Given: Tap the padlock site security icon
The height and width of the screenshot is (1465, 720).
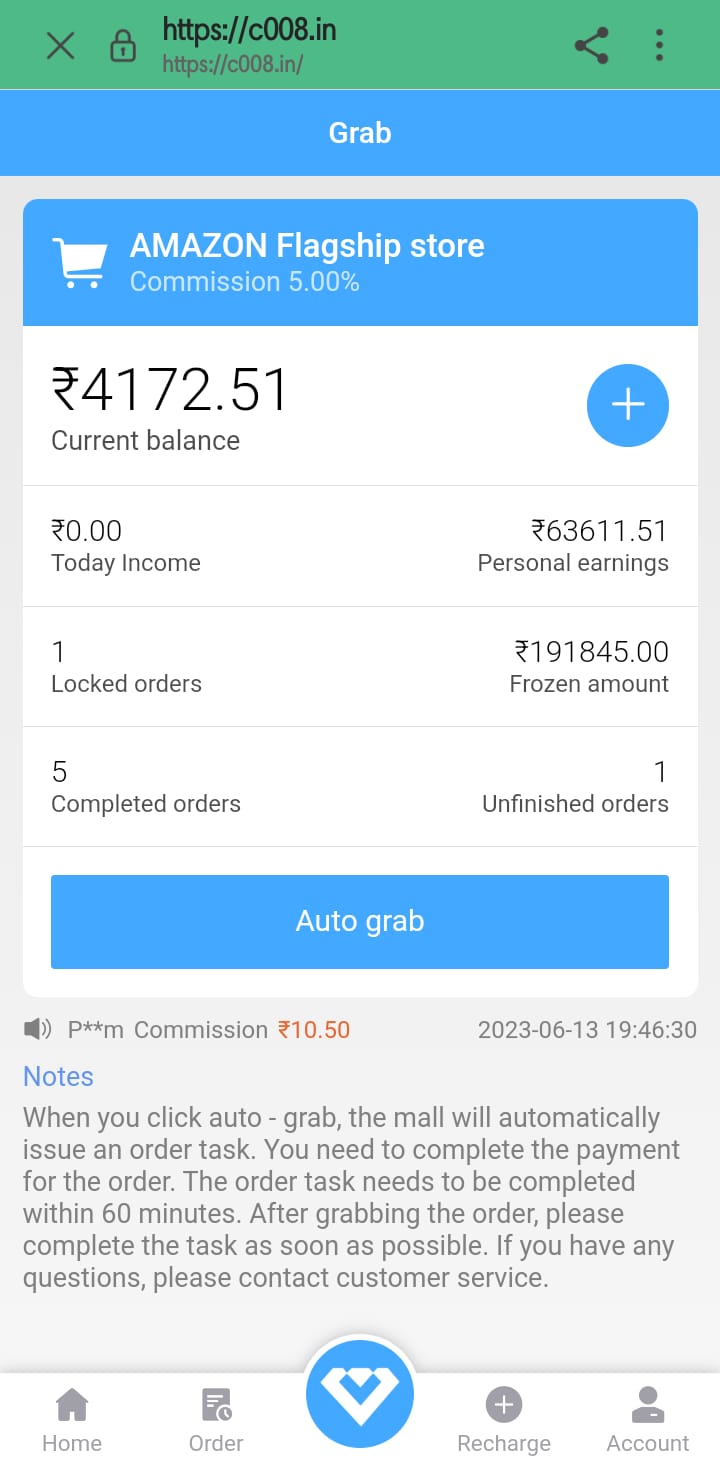Looking at the screenshot, I should 123,46.
